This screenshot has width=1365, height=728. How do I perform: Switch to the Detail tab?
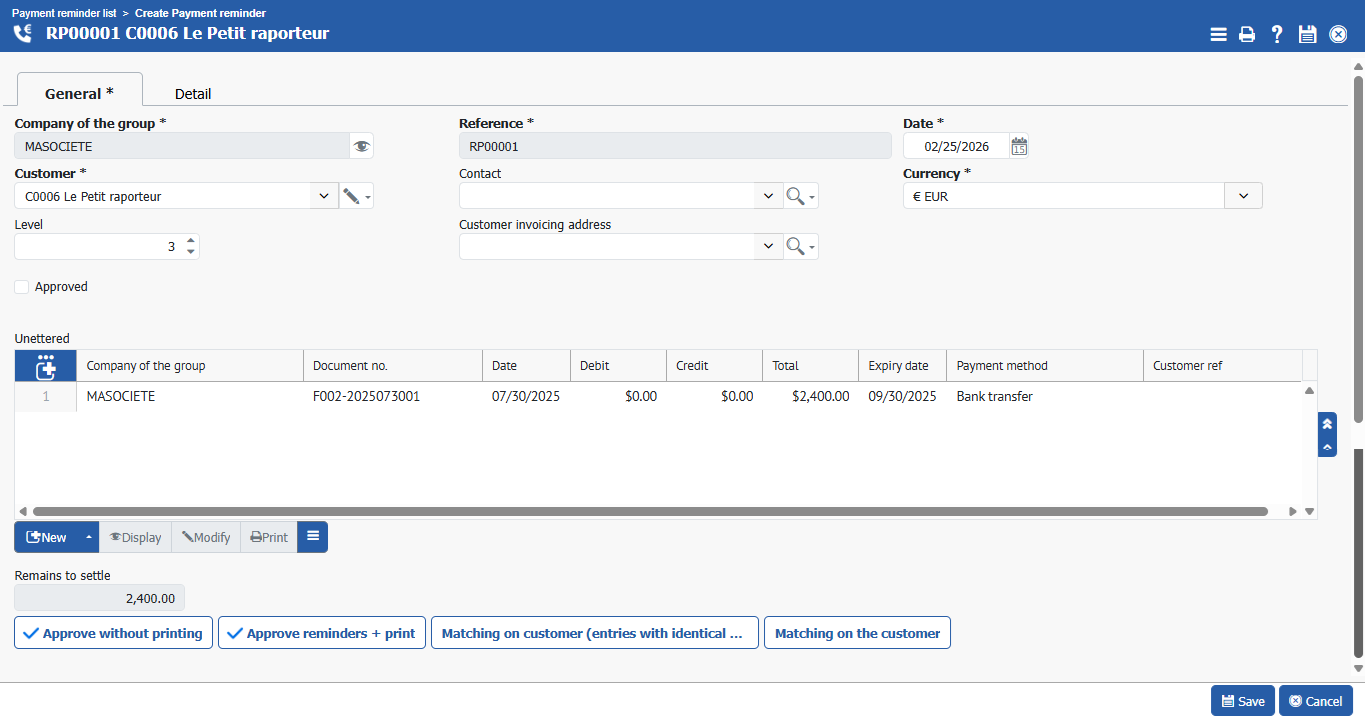(193, 94)
